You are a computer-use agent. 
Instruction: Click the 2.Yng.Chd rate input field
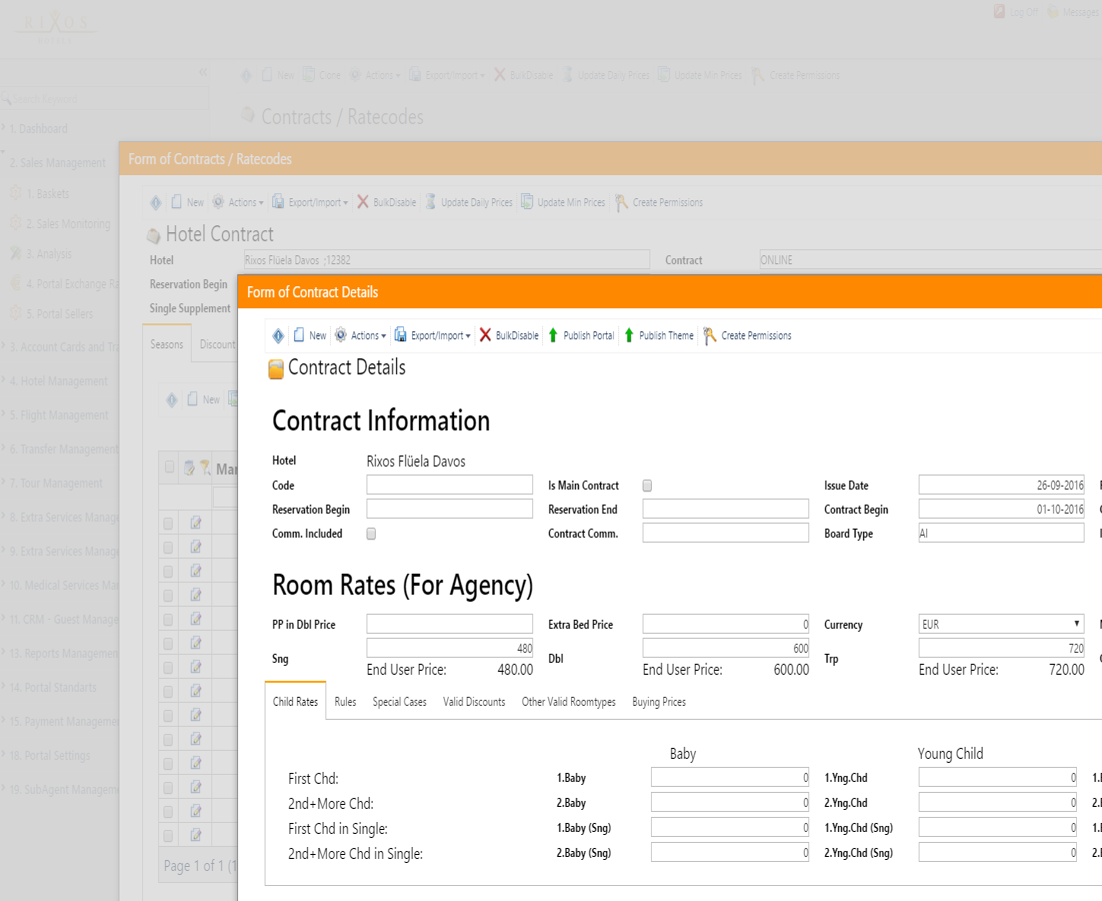pyautogui.click(x=997, y=803)
